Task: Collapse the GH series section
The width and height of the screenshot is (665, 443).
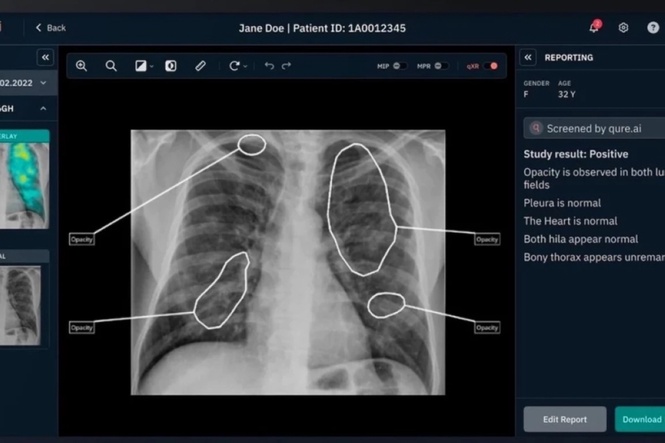Action: point(43,109)
